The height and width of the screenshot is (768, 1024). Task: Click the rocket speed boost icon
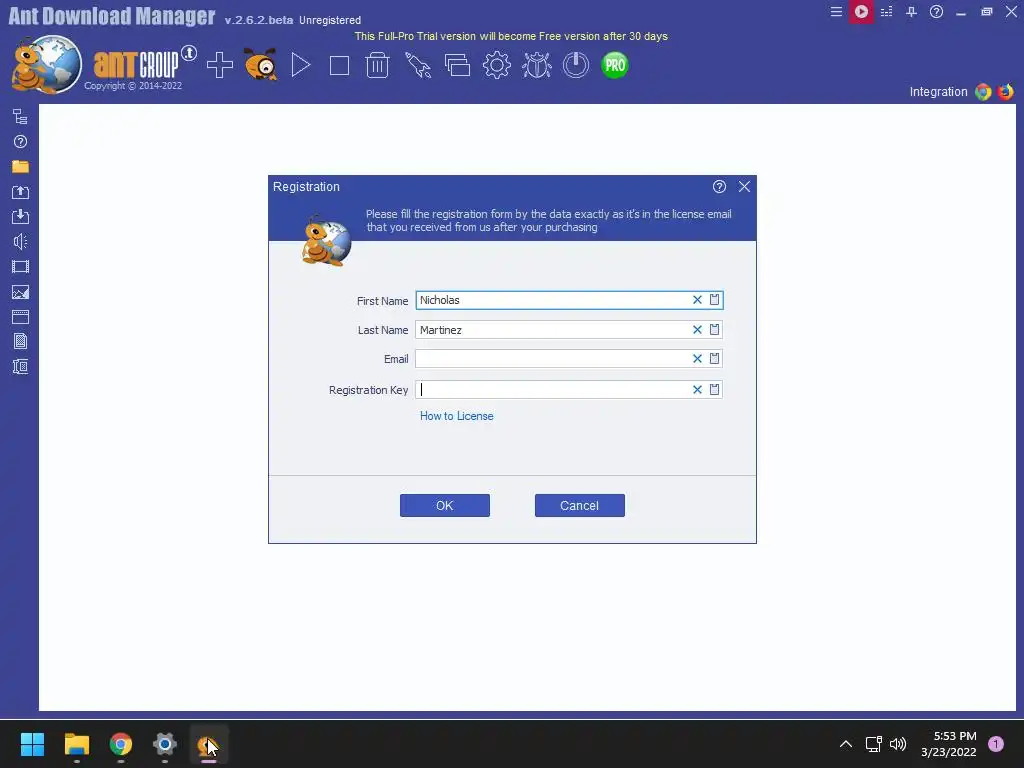(418, 65)
